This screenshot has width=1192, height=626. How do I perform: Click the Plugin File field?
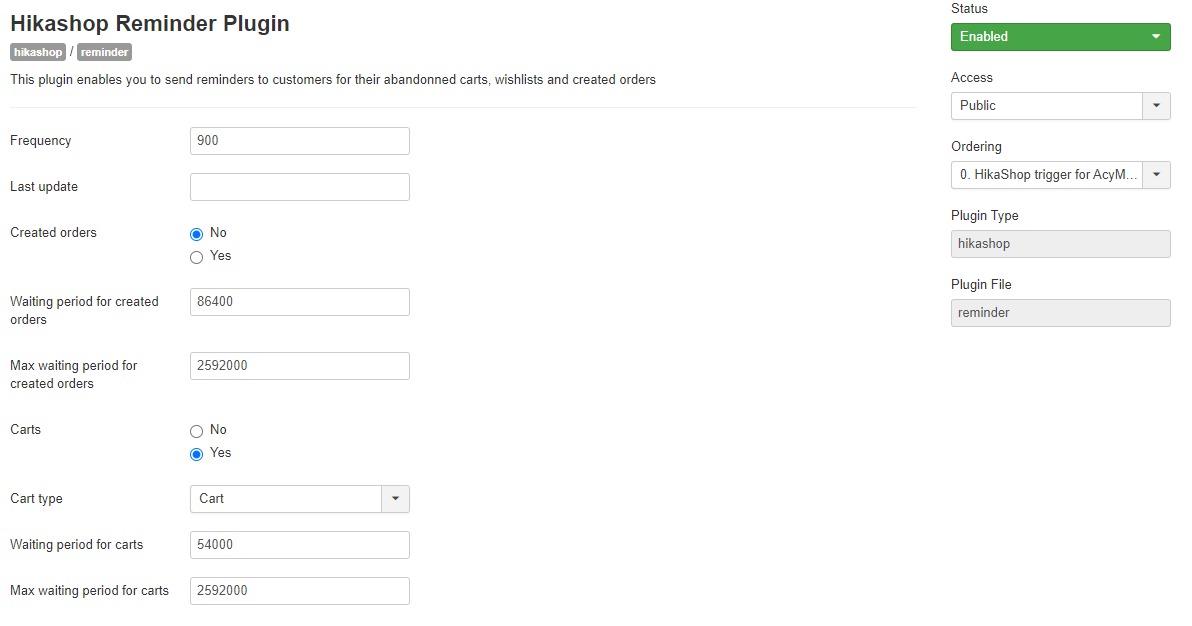click(x=1060, y=313)
